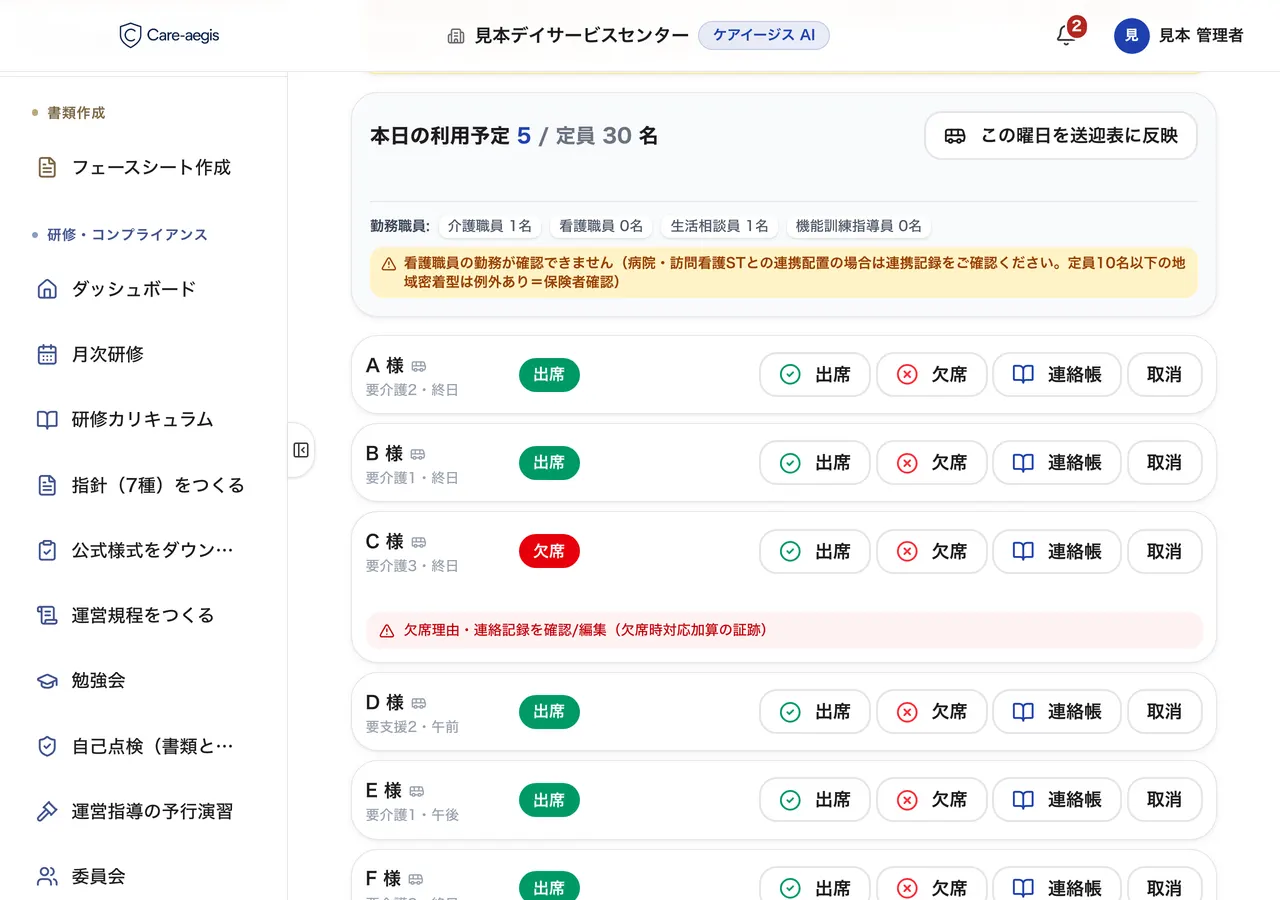Open 運営規程をつくる in the sidebar
1280x900 pixels.
click(144, 615)
